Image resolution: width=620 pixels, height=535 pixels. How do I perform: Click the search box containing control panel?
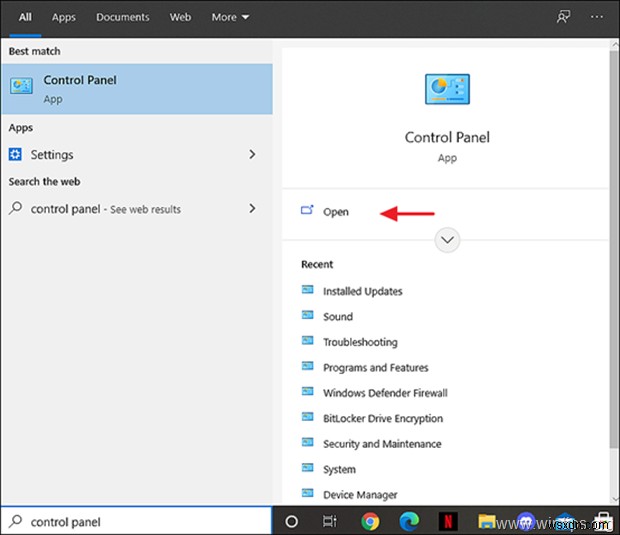point(136,521)
